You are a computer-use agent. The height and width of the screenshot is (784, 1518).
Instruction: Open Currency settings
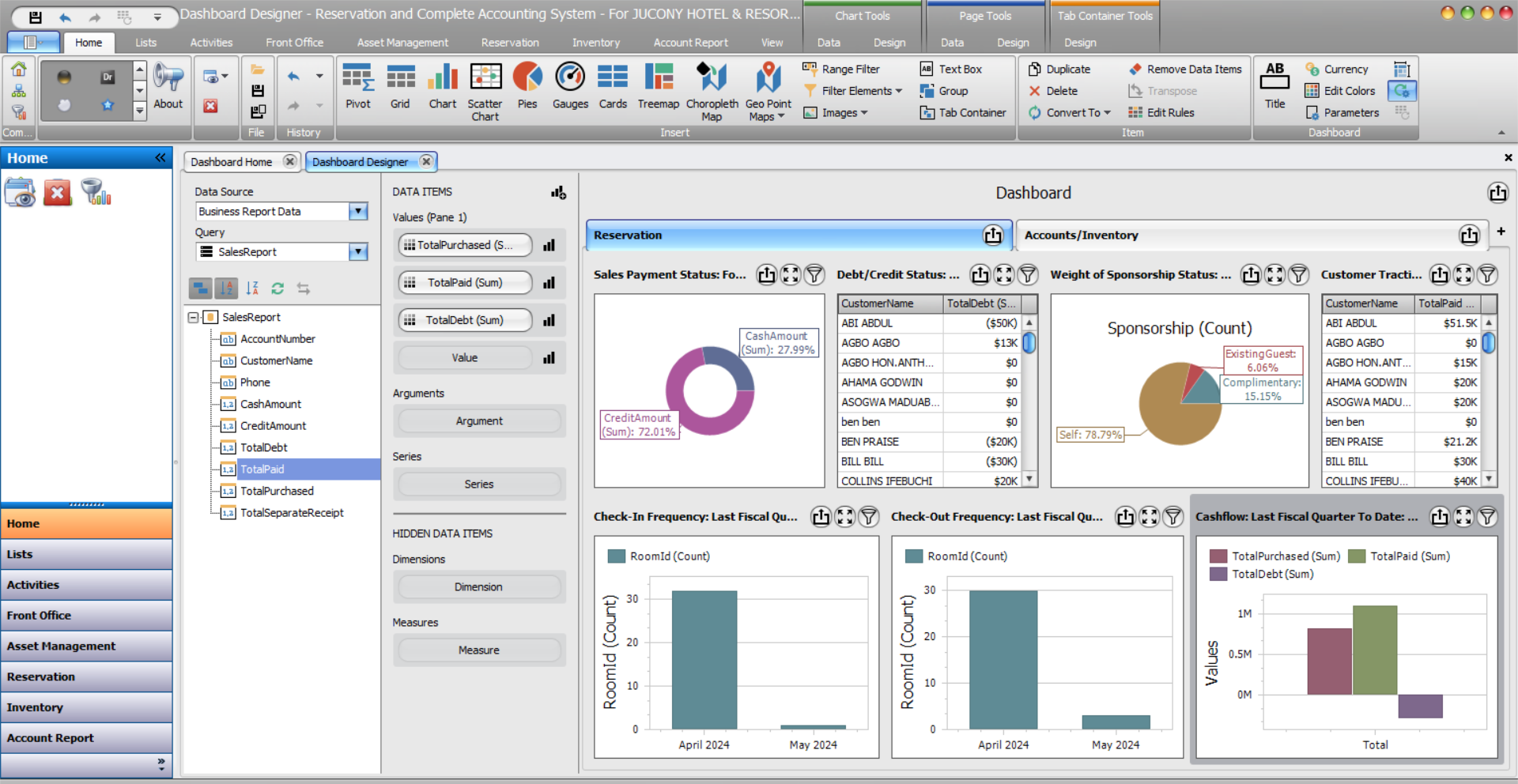pyautogui.click(x=1336, y=70)
